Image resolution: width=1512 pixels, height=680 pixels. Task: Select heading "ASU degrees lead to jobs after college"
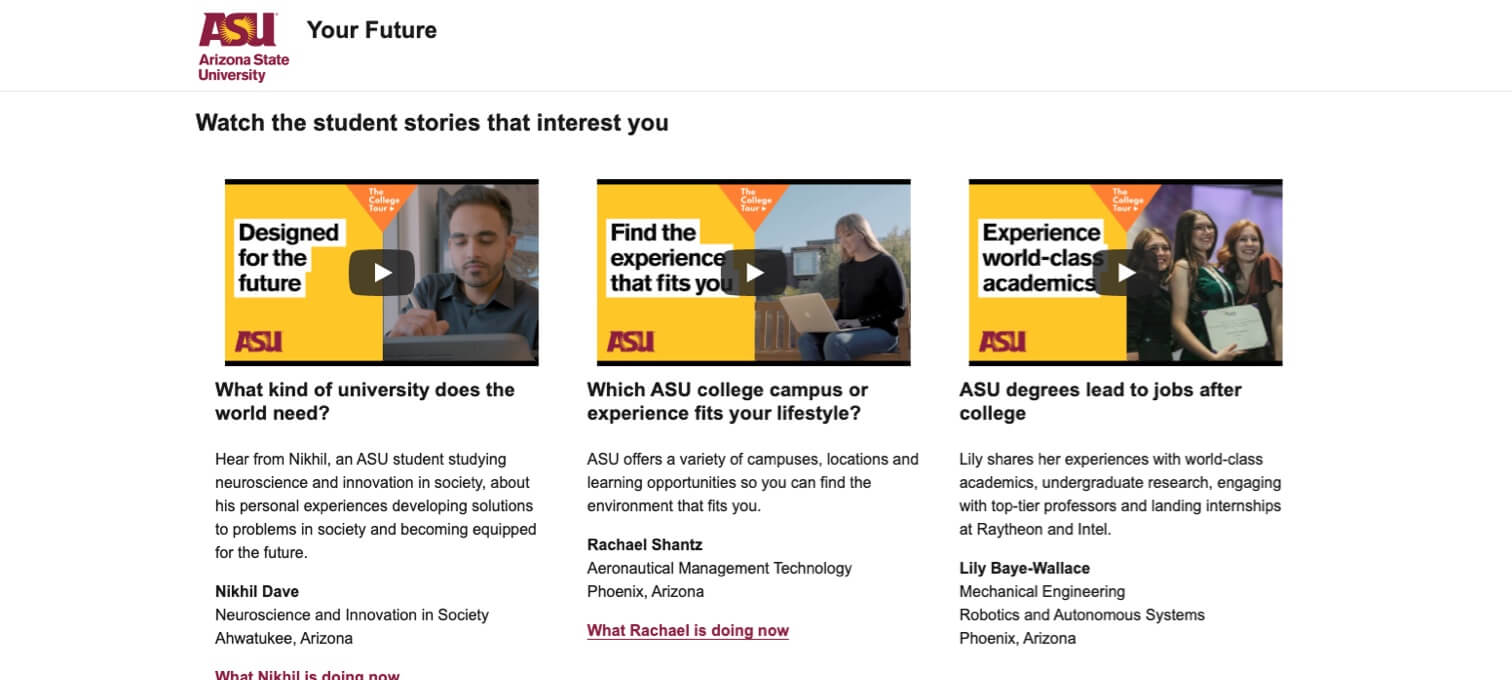1100,401
